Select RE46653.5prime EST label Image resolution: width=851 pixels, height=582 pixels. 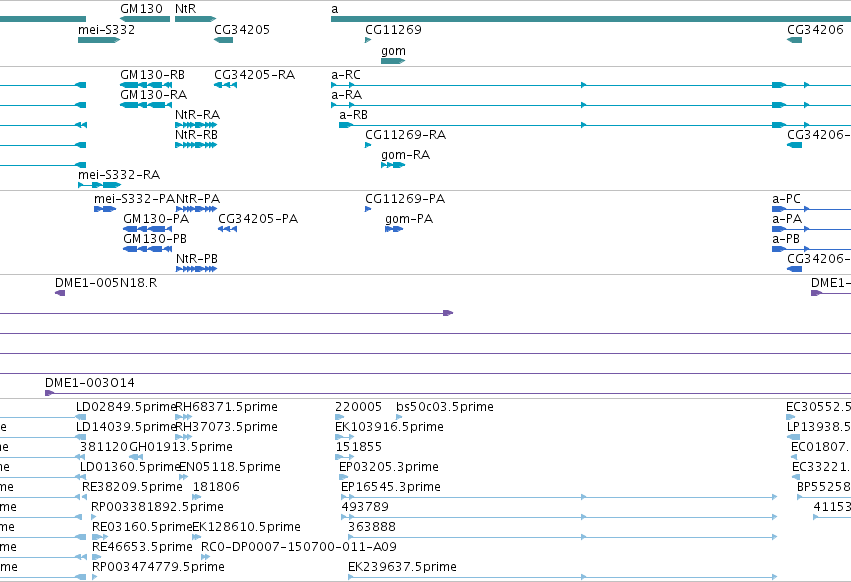click(142, 547)
